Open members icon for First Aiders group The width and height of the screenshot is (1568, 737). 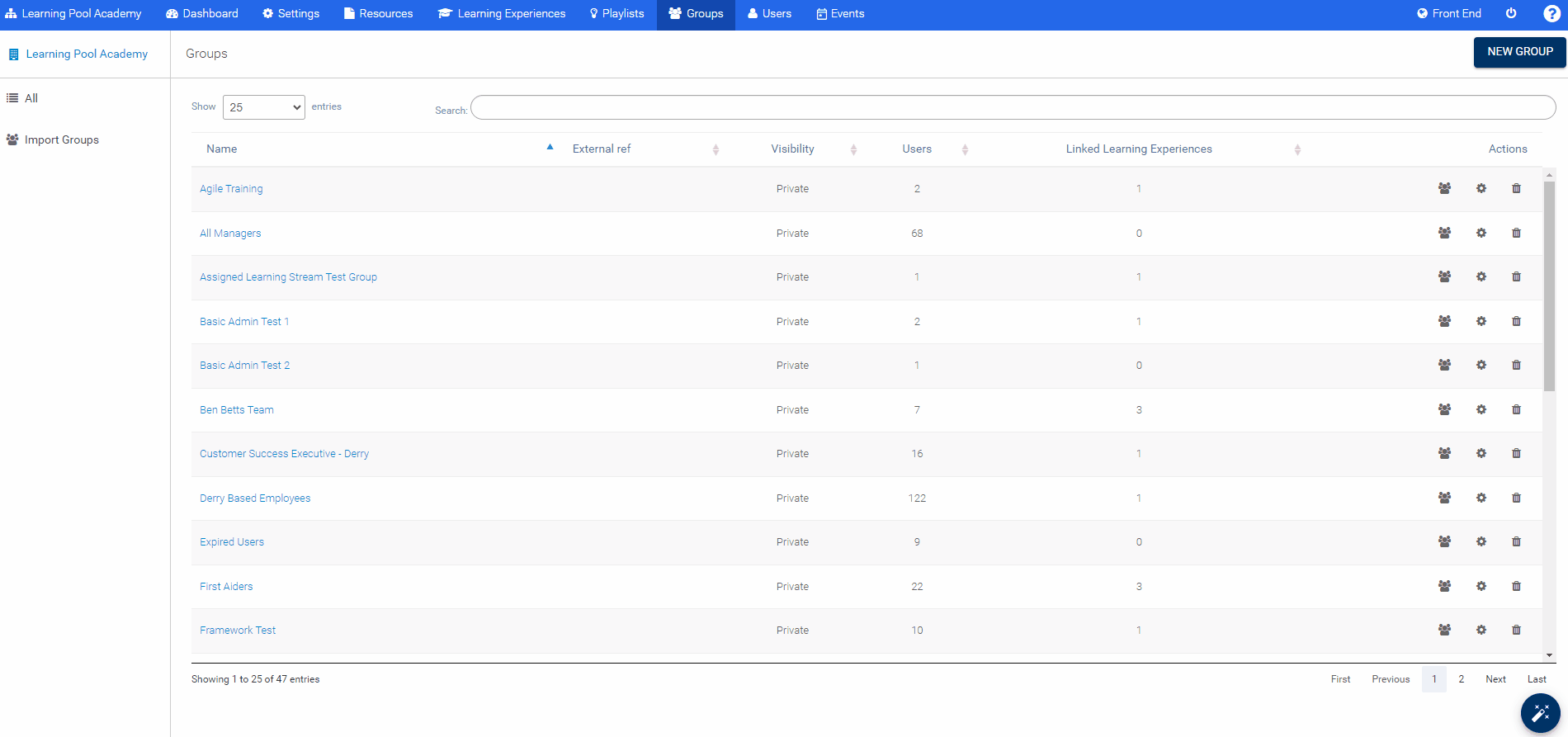pyautogui.click(x=1444, y=586)
